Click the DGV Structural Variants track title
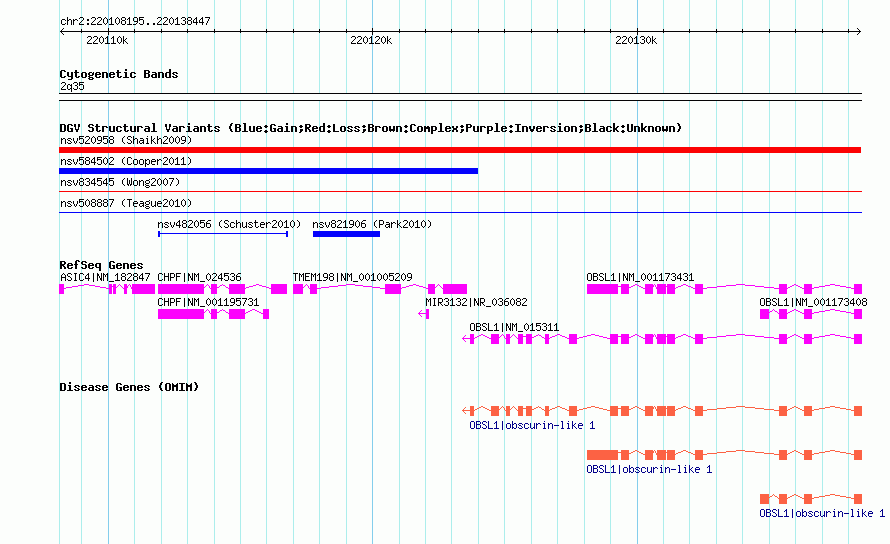The image size is (890, 544). (371, 128)
